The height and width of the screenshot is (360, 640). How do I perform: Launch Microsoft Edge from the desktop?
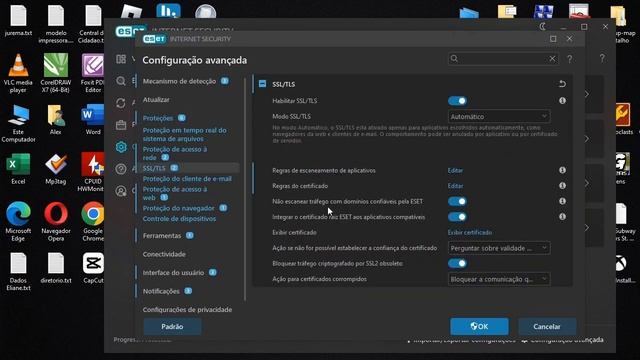(18, 222)
